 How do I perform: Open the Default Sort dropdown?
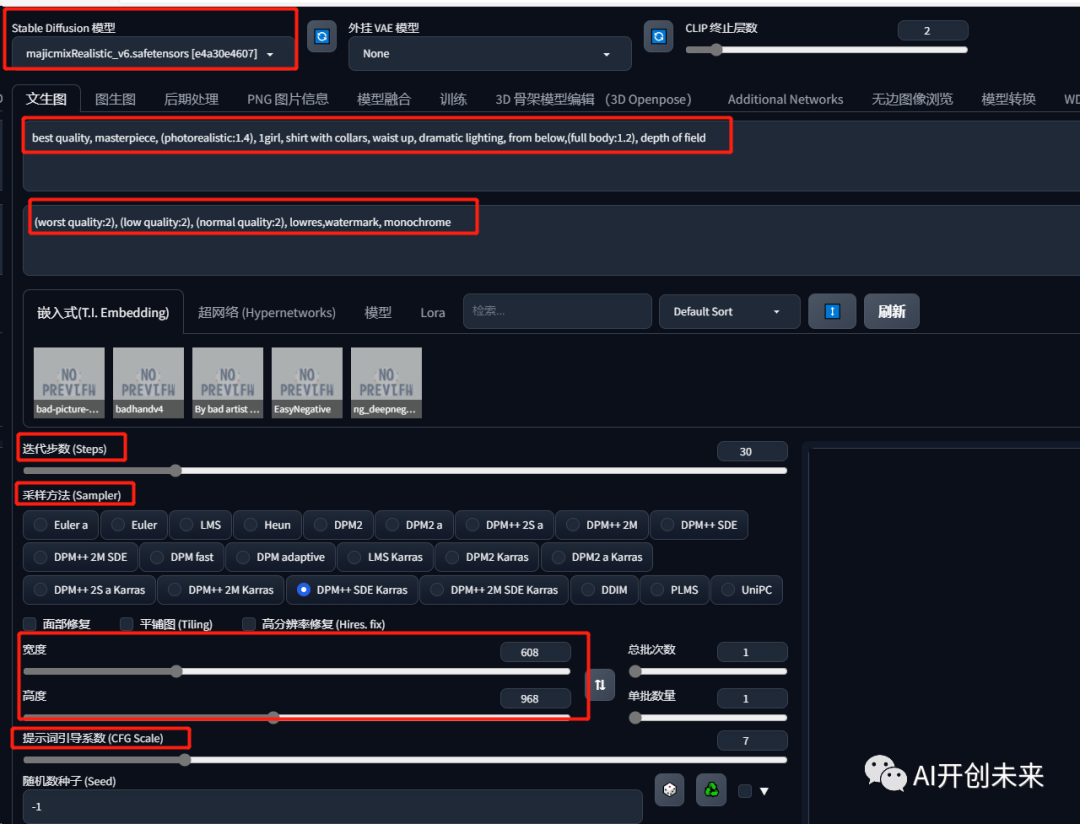[729, 311]
